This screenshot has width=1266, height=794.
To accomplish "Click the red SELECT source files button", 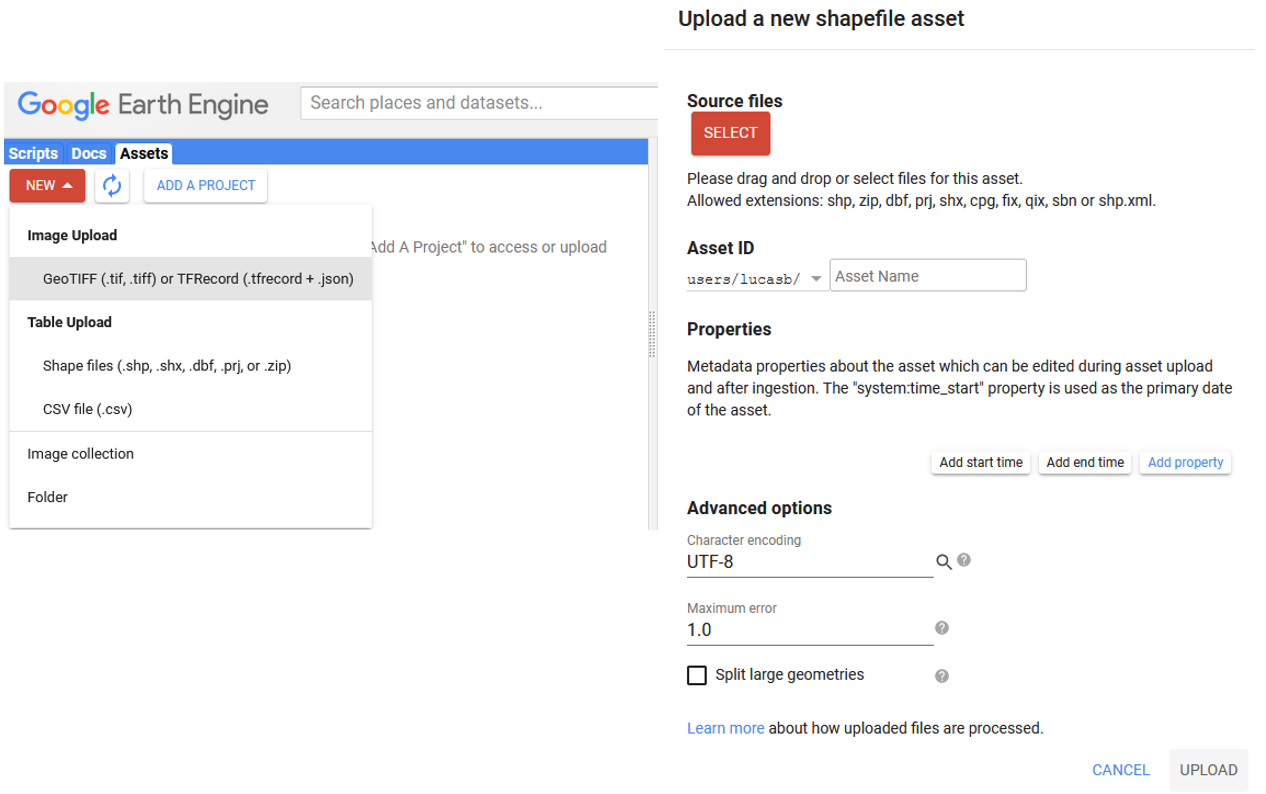I will [x=730, y=133].
